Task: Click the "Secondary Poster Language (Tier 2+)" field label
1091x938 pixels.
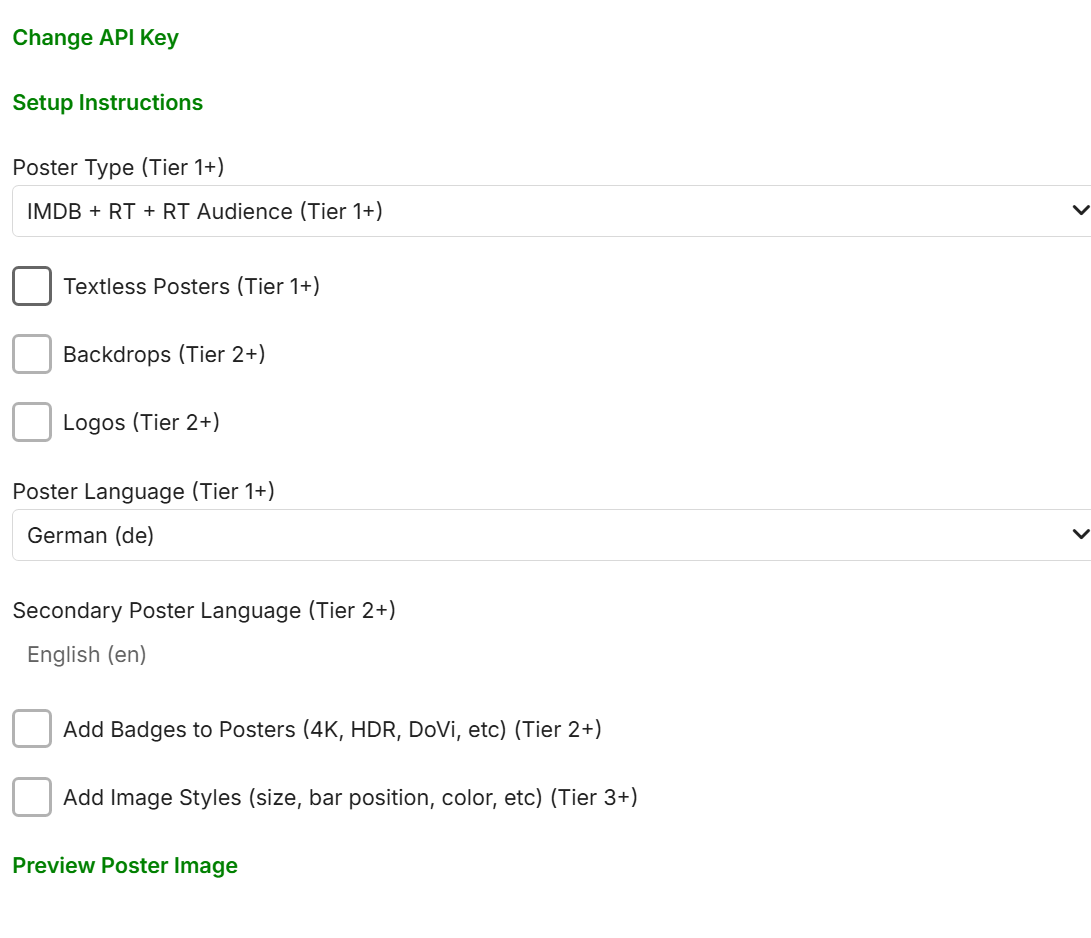Action: [x=204, y=610]
